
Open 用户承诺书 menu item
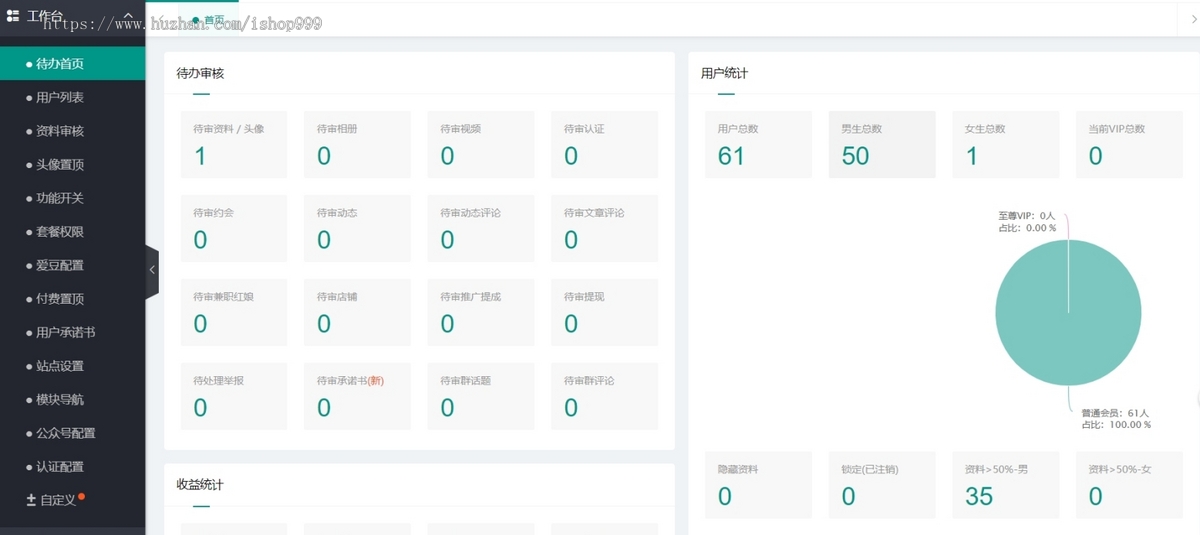click(x=72, y=332)
